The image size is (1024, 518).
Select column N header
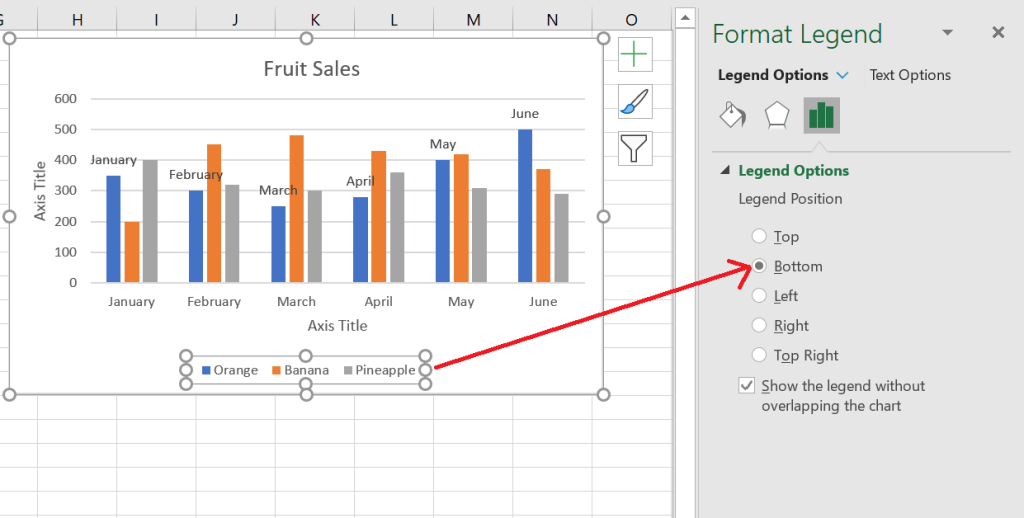click(552, 20)
